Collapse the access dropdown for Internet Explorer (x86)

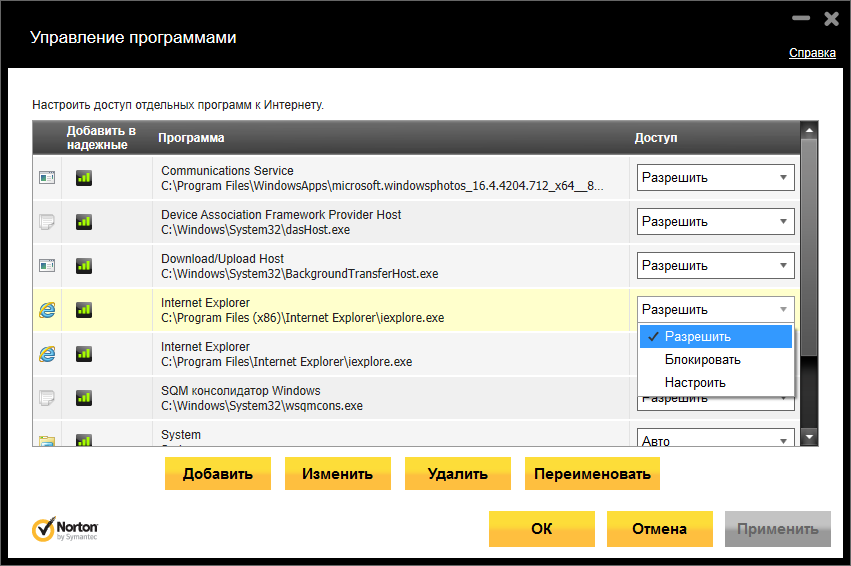(x=715, y=309)
